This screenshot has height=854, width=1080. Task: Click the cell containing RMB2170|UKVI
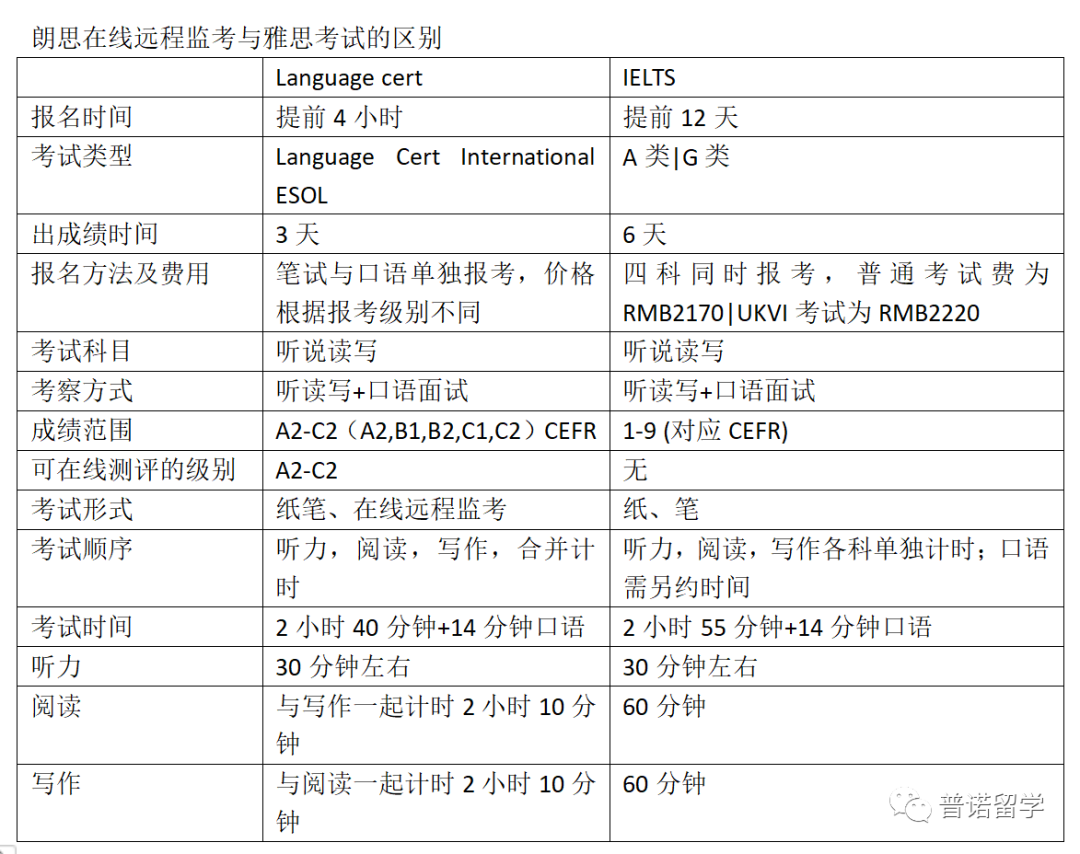pos(836,293)
